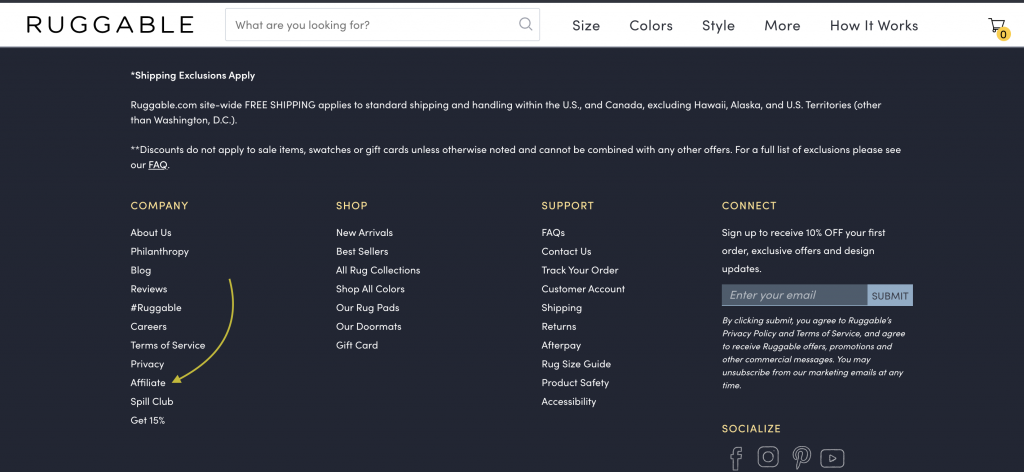Screen dimensions: 1024x472
Task: Open the Spill Club link
Action: (152, 401)
